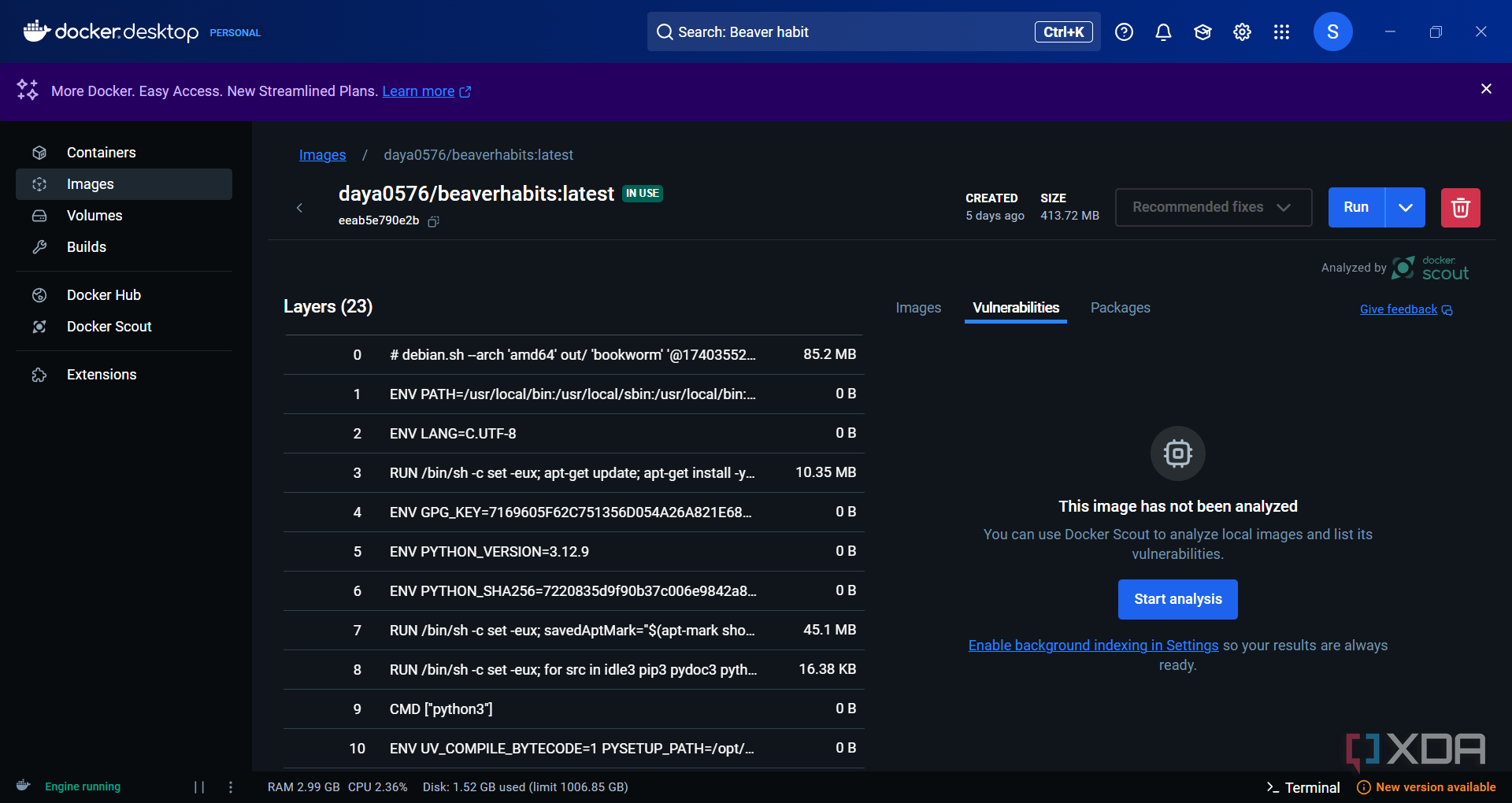Open the help question mark icon

(1124, 32)
